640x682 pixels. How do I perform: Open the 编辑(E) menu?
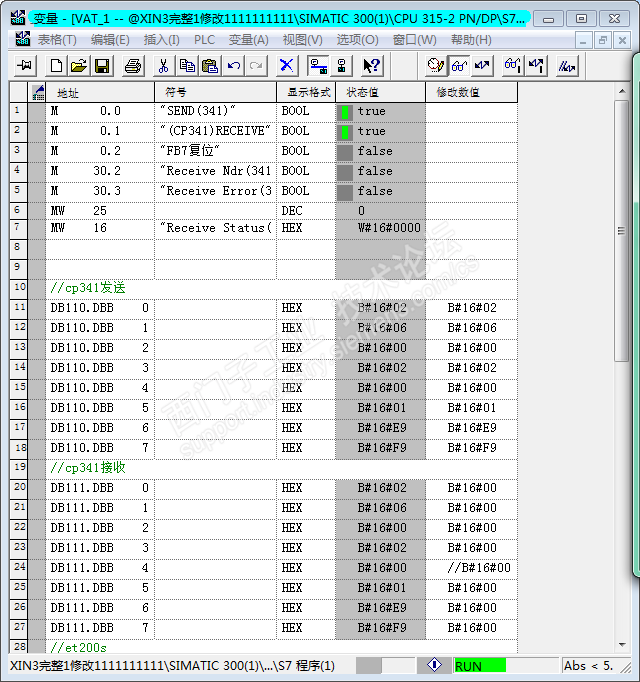(x=110, y=40)
